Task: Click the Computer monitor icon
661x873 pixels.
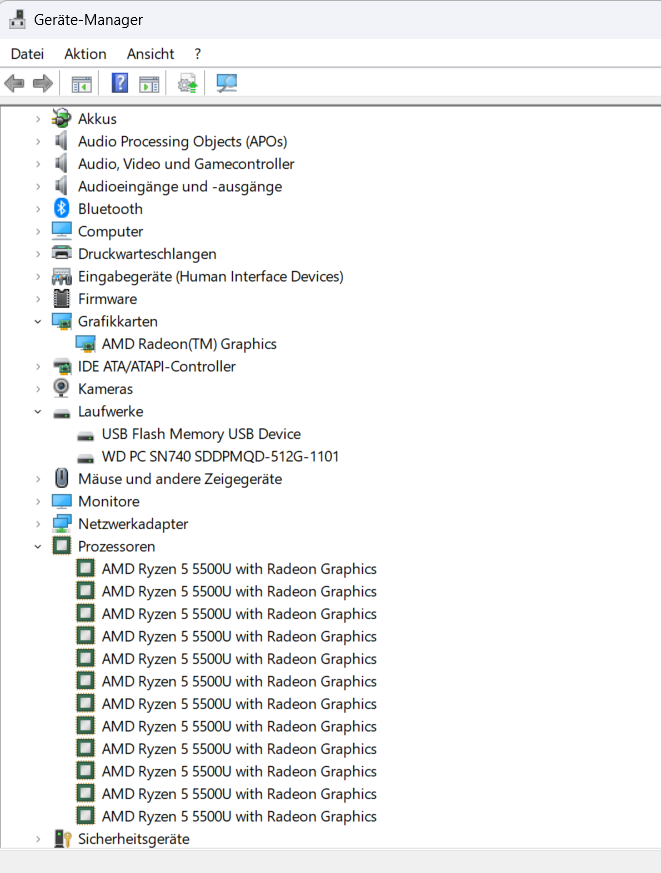Action: tap(61, 230)
